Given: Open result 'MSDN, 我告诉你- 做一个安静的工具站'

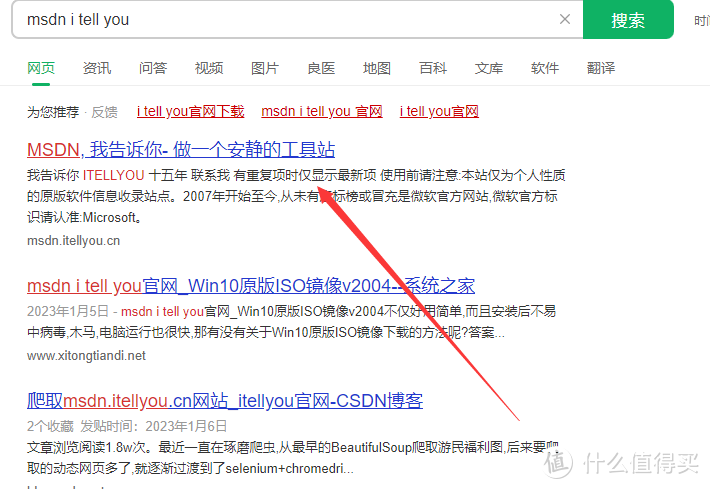Looking at the screenshot, I should click(181, 149).
